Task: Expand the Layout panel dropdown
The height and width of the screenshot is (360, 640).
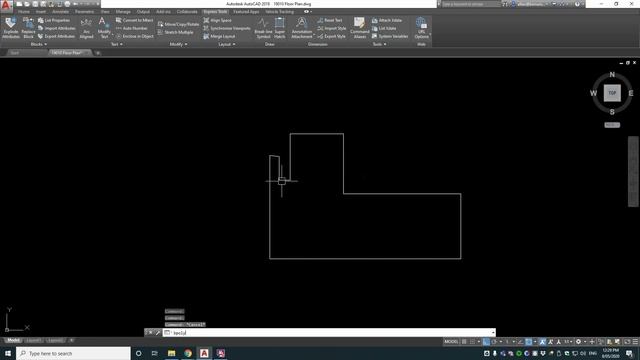Action: click(227, 44)
